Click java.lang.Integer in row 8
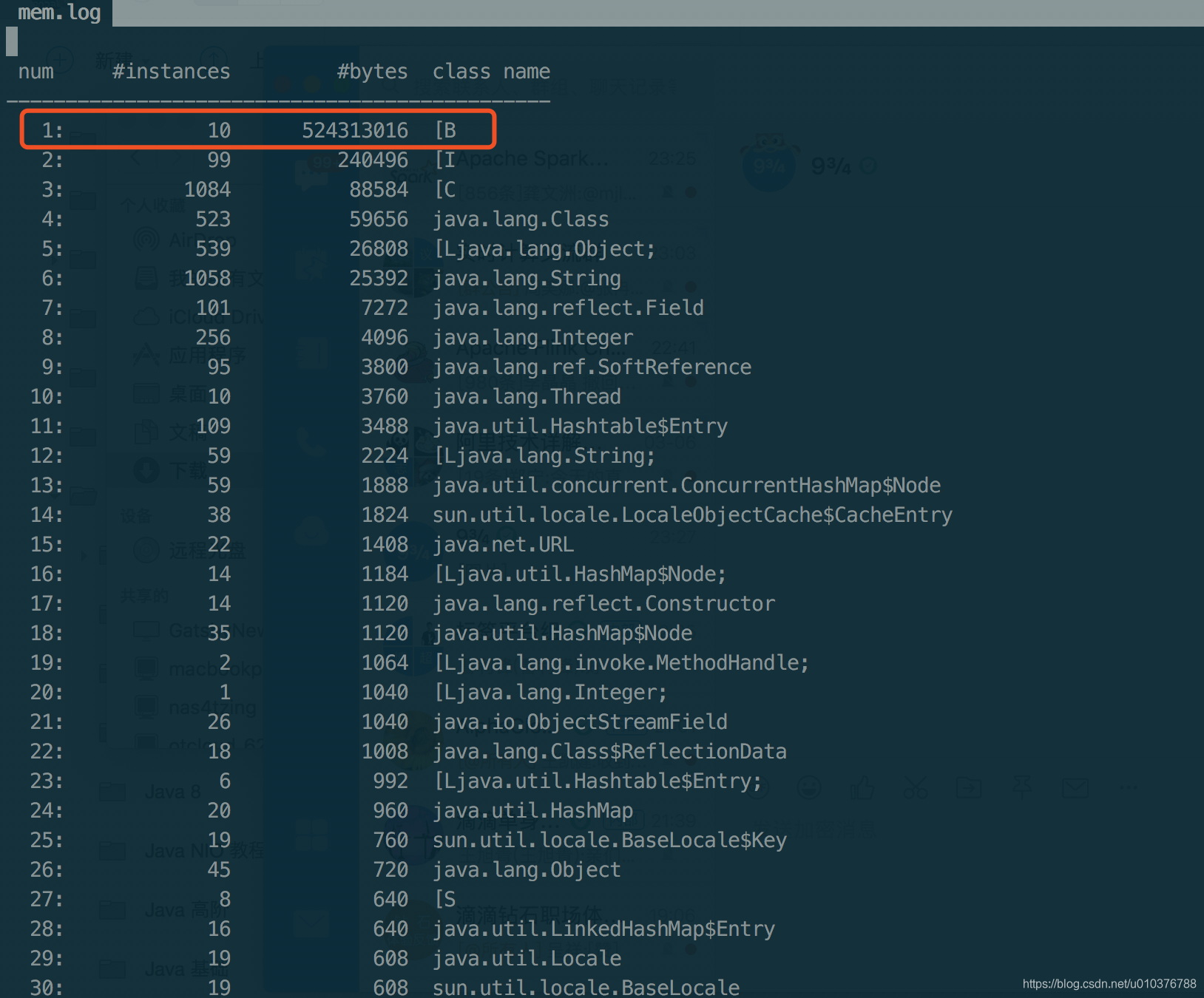Screen dimensions: 1204x998 point(532,338)
